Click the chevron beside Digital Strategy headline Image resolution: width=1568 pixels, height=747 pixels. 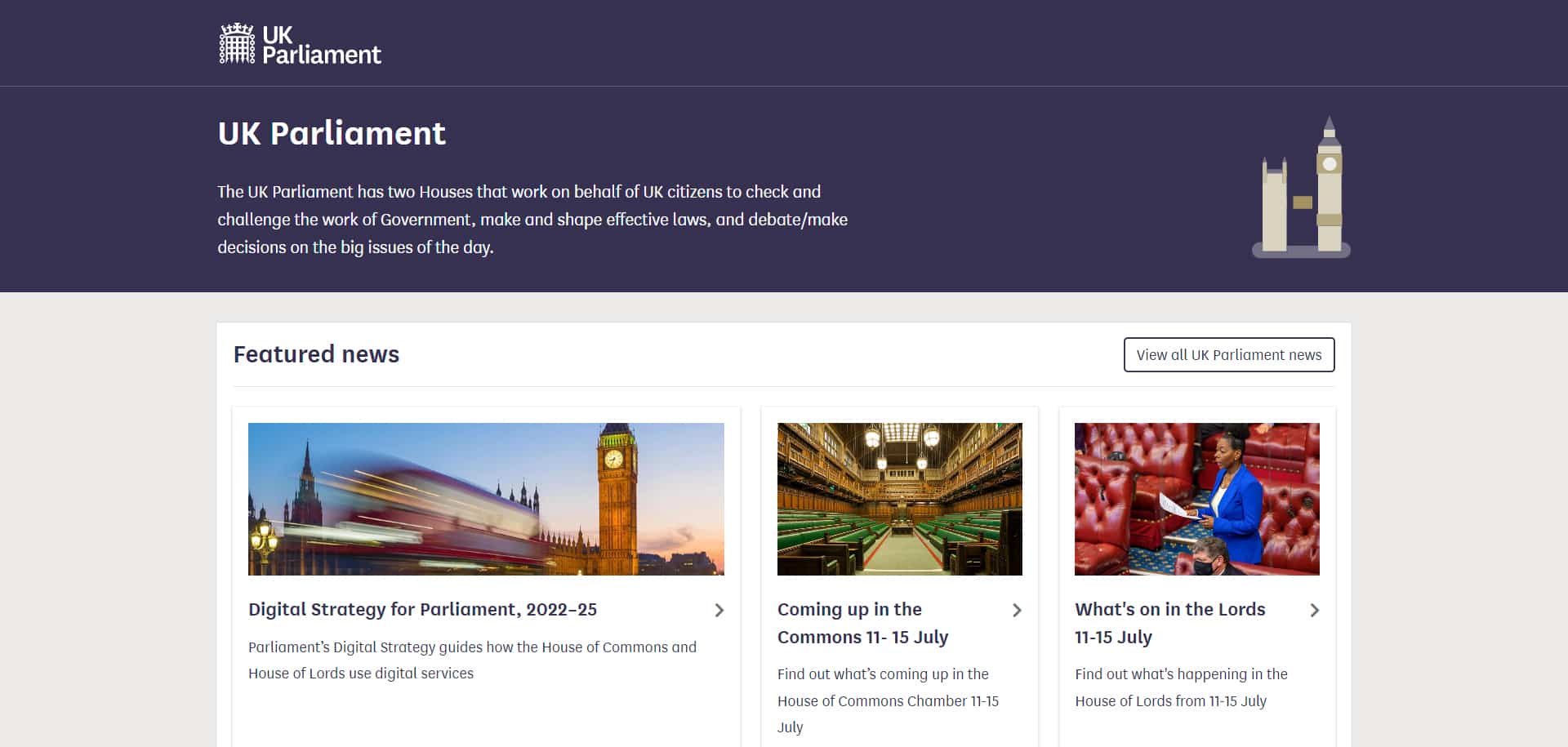(x=719, y=610)
